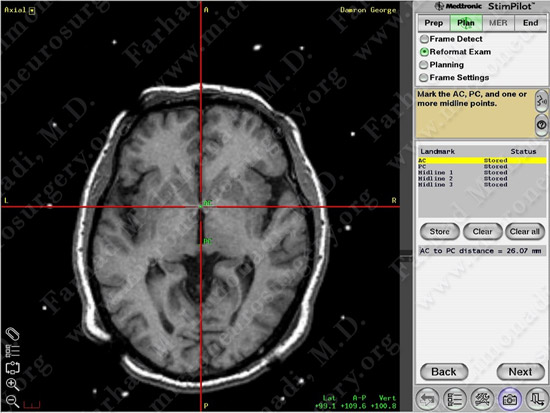
Task: Click the Clear all button
Action: 525,232
